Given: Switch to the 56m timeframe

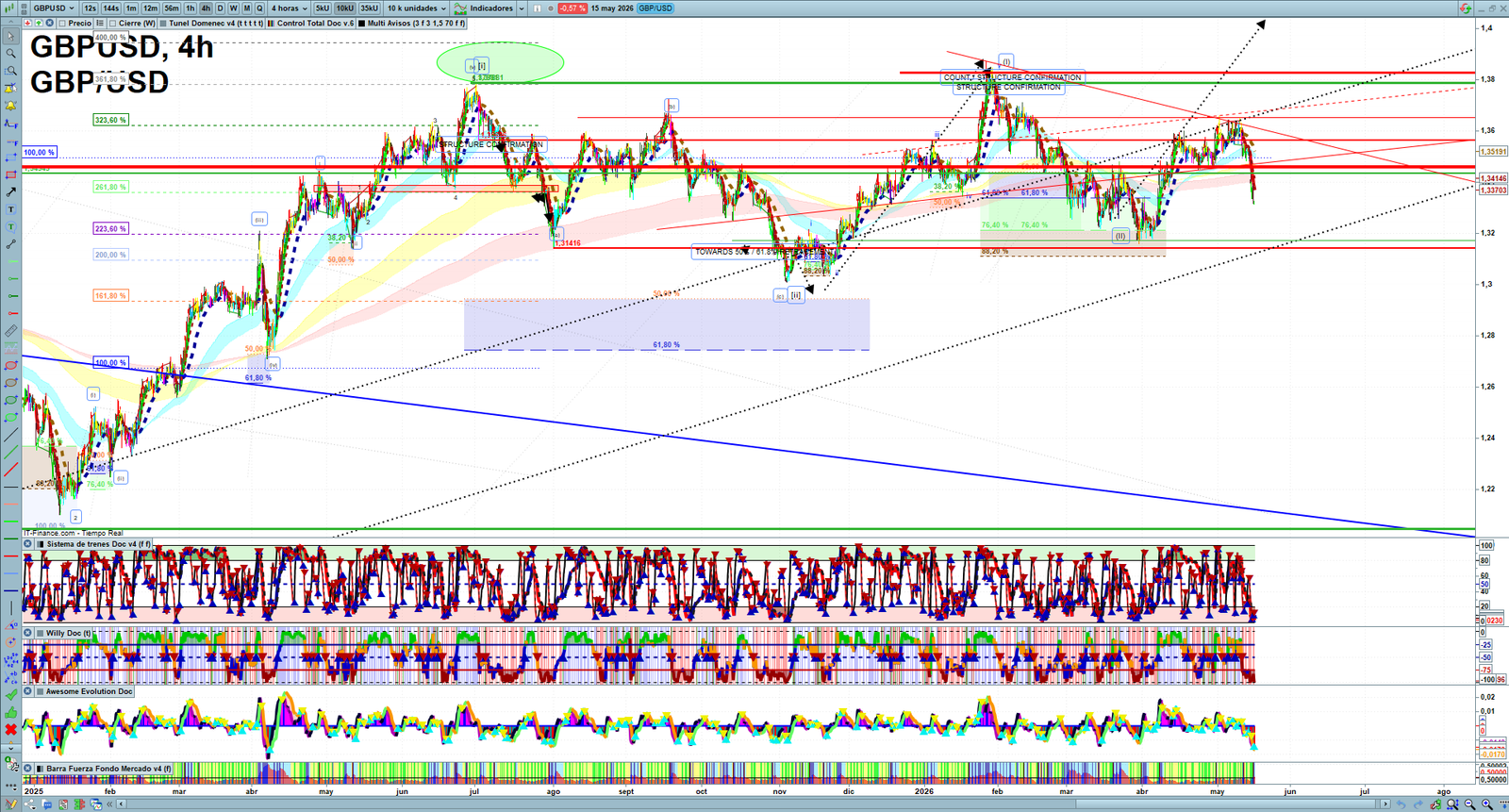Looking at the screenshot, I should 172,8.
